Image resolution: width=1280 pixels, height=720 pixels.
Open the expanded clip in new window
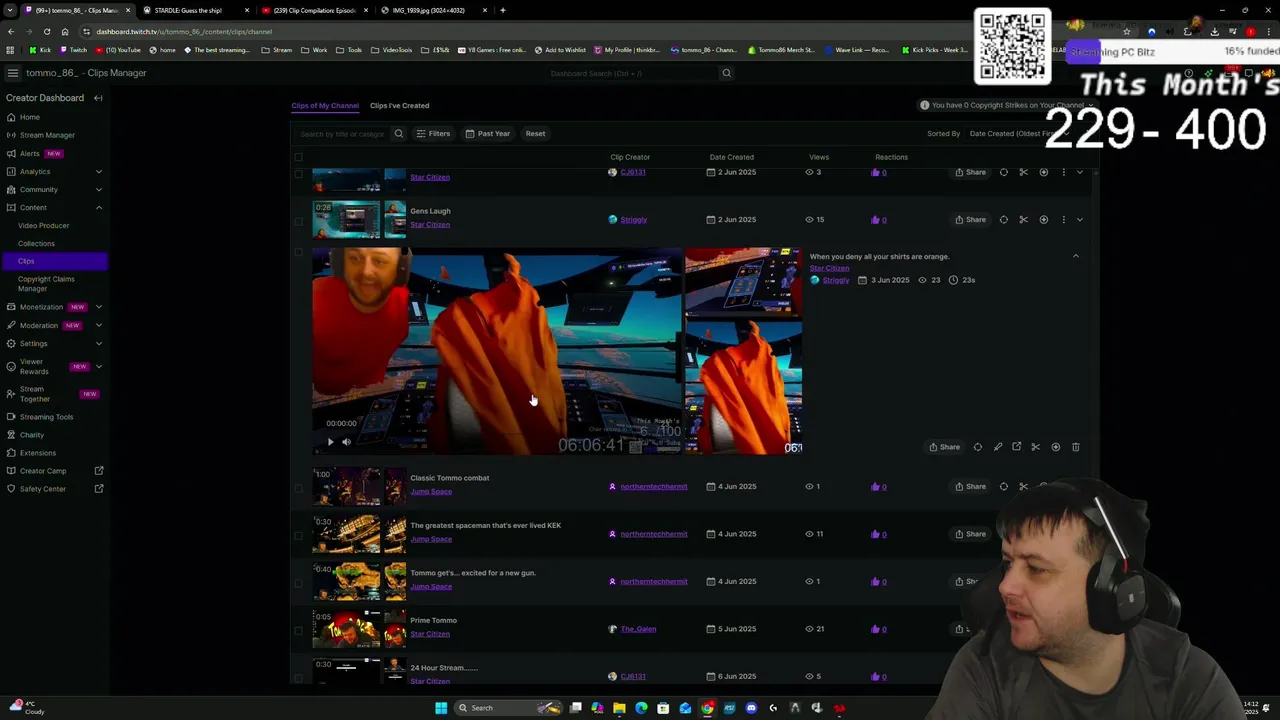click(x=1017, y=447)
